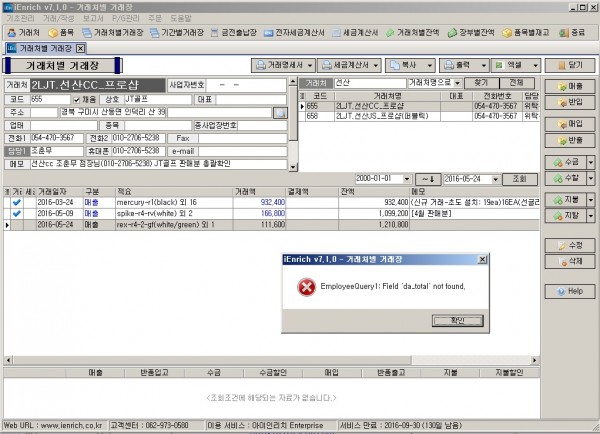Click the 거래처 toolbar icon
The image size is (600, 434).
pos(22,32)
